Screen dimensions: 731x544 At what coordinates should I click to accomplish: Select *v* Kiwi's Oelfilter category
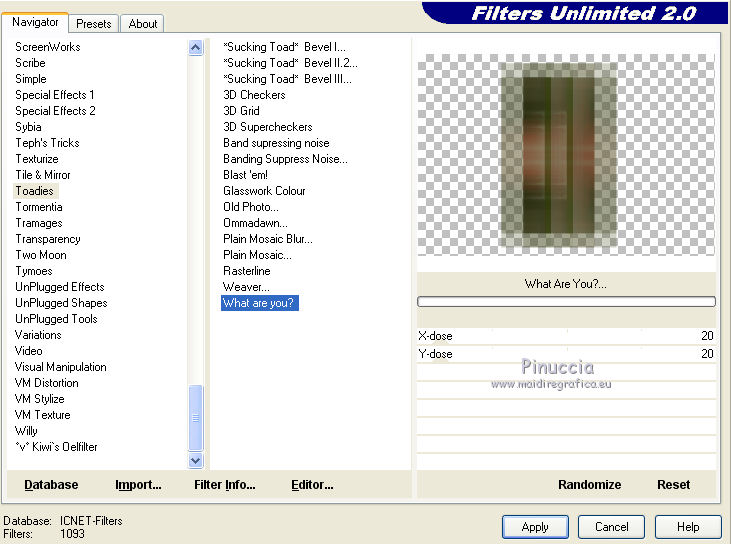tap(56, 447)
